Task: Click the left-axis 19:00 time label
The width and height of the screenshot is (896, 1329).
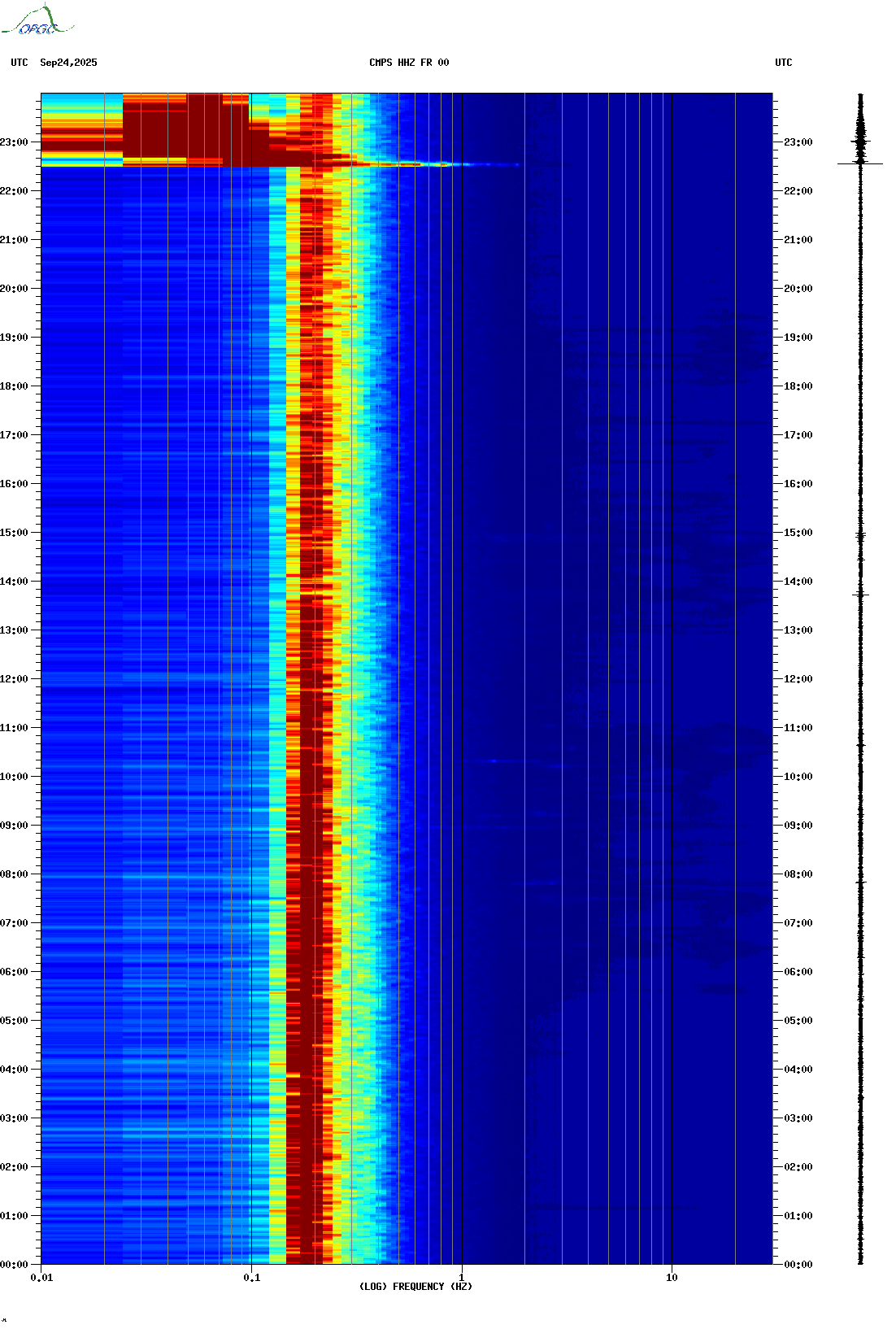Action: (14, 338)
